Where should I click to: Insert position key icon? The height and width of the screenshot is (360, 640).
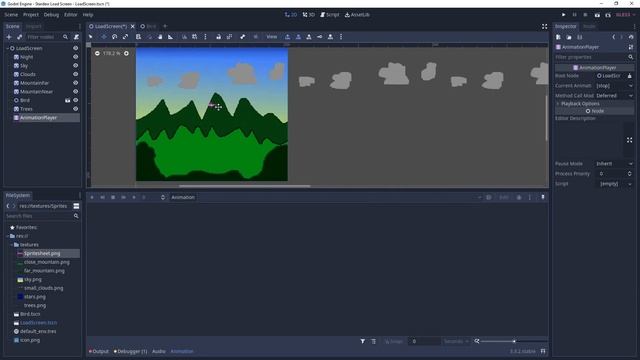click(287, 37)
